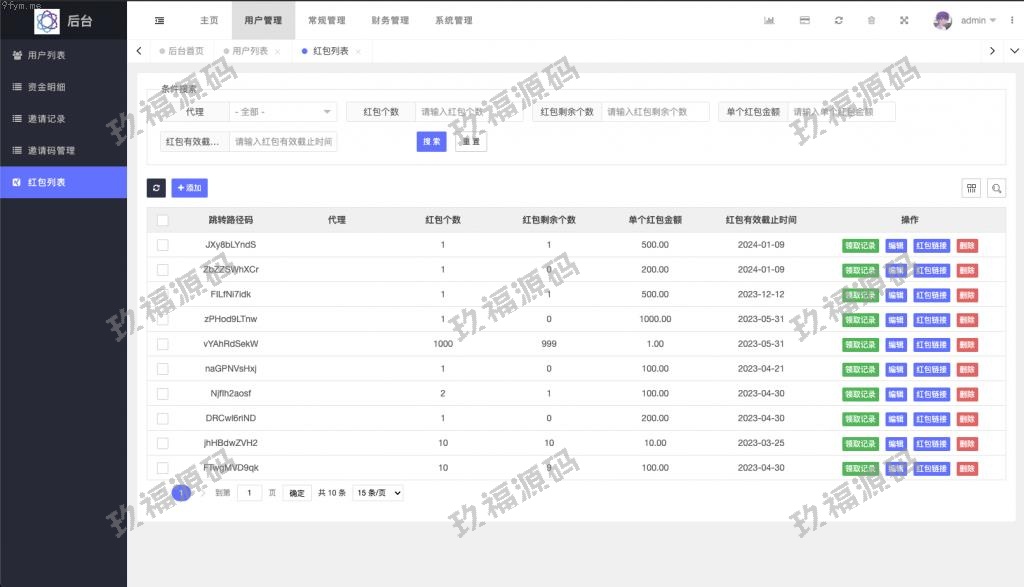
Task: Tick the select-all checkbox in the table header
Action: [163, 220]
